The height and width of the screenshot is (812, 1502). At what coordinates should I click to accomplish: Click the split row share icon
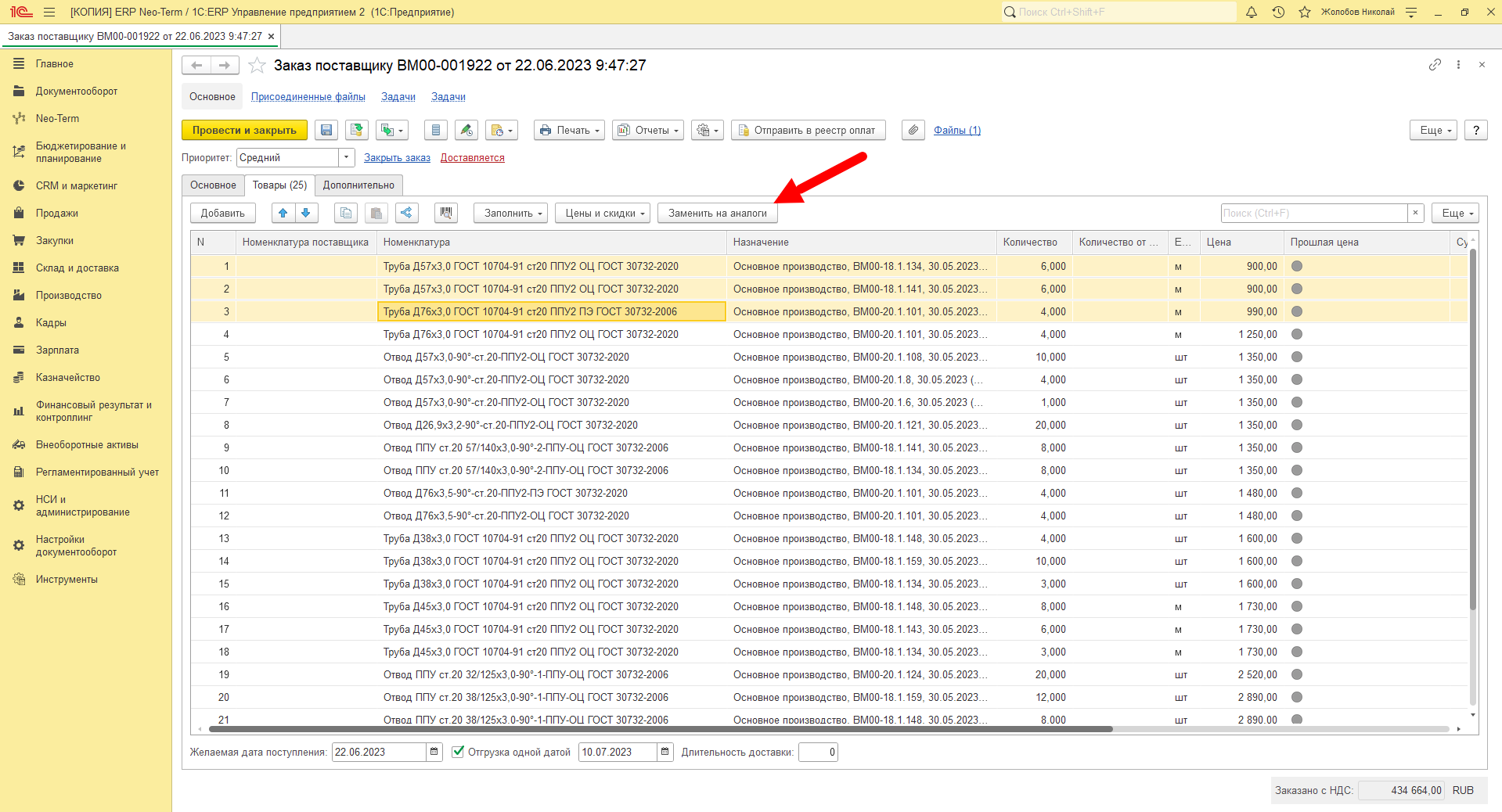coord(406,213)
